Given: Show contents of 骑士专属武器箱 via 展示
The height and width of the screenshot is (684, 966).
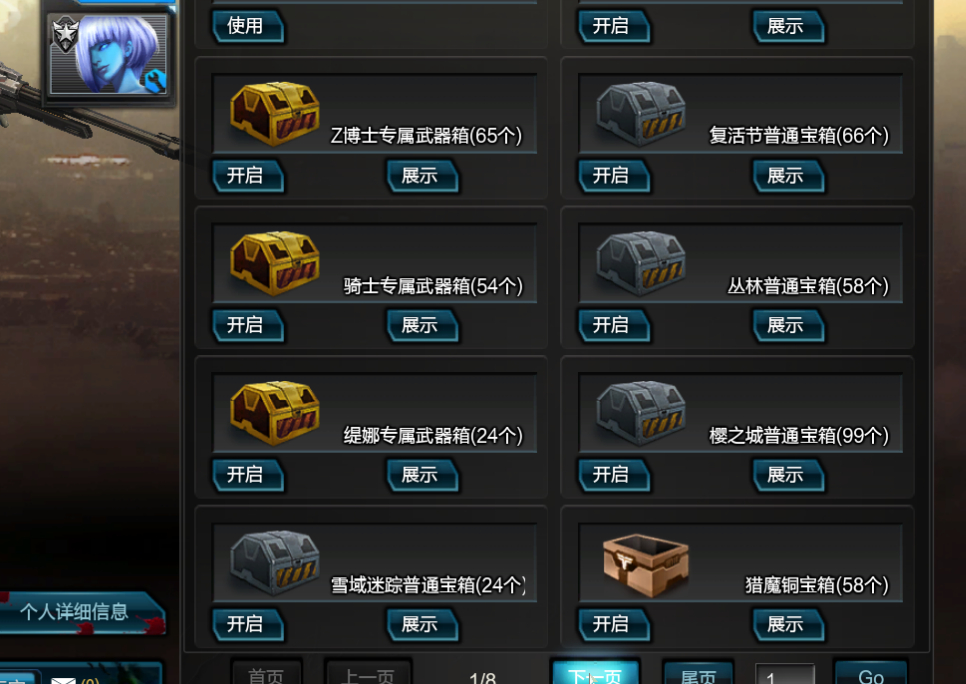Looking at the screenshot, I should 423,325.
